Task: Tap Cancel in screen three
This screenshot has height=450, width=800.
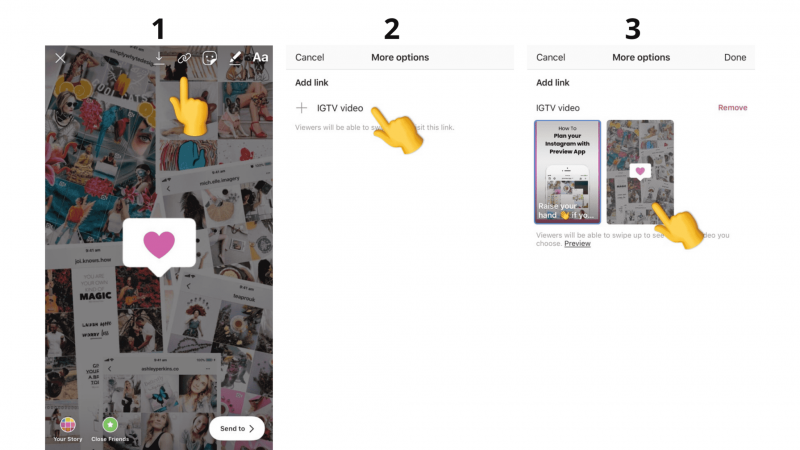Action: click(551, 57)
